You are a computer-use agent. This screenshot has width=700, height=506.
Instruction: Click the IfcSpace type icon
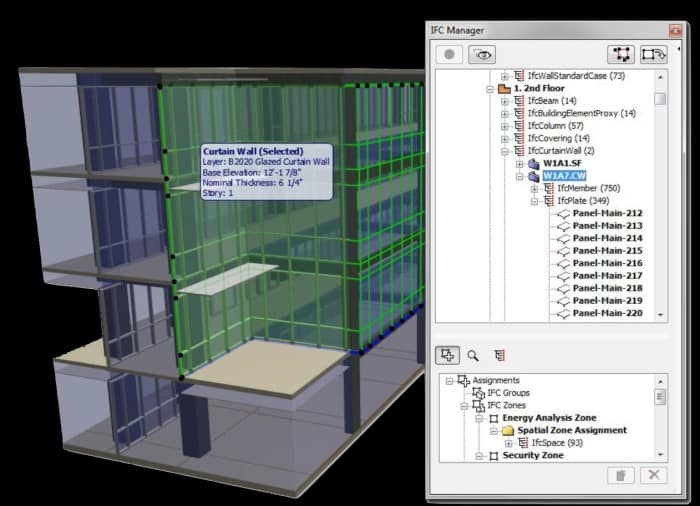click(523, 443)
